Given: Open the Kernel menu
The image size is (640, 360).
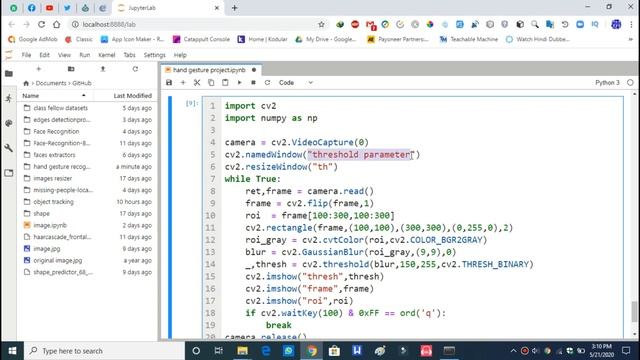Looking at the screenshot, I should 107,55.
